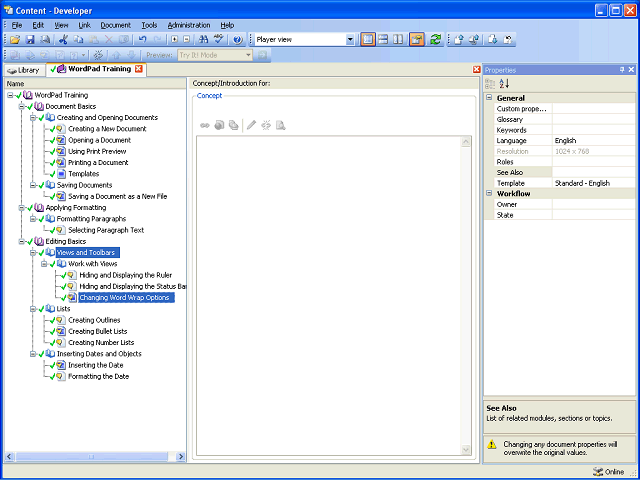Viewport: 640px width, 480px height.
Task: Close the Properties pane
Action: point(631,70)
